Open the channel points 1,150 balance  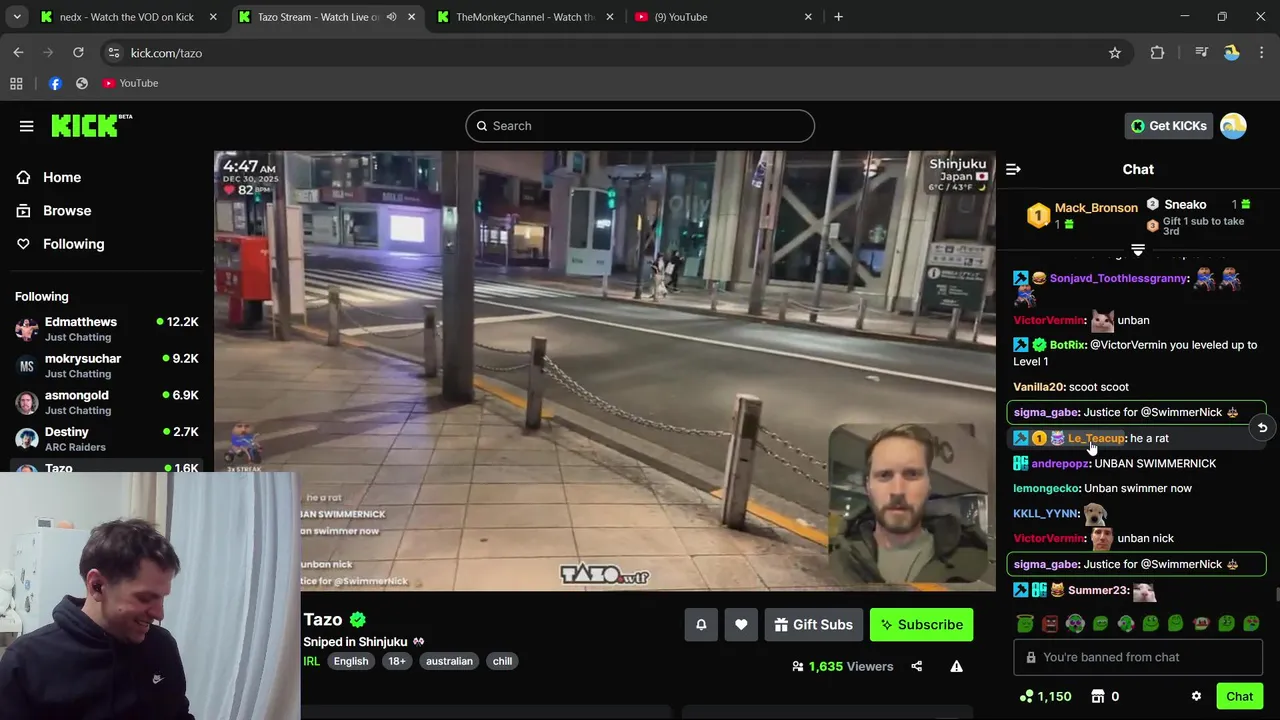(1045, 696)
